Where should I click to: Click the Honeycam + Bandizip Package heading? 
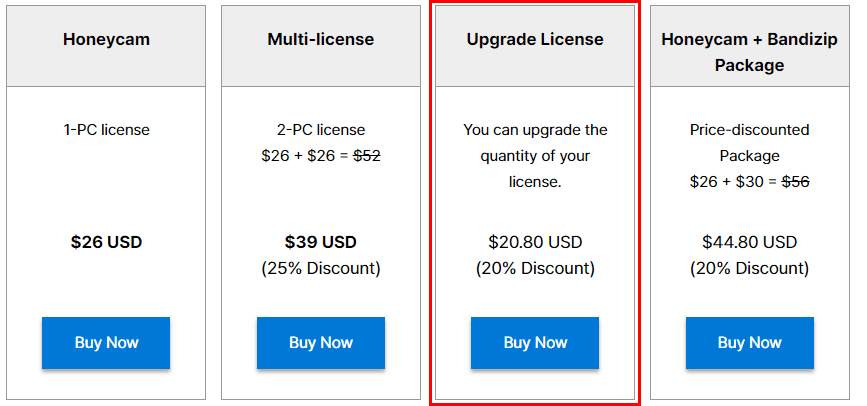pyautogui.click(x=749, y=52)
